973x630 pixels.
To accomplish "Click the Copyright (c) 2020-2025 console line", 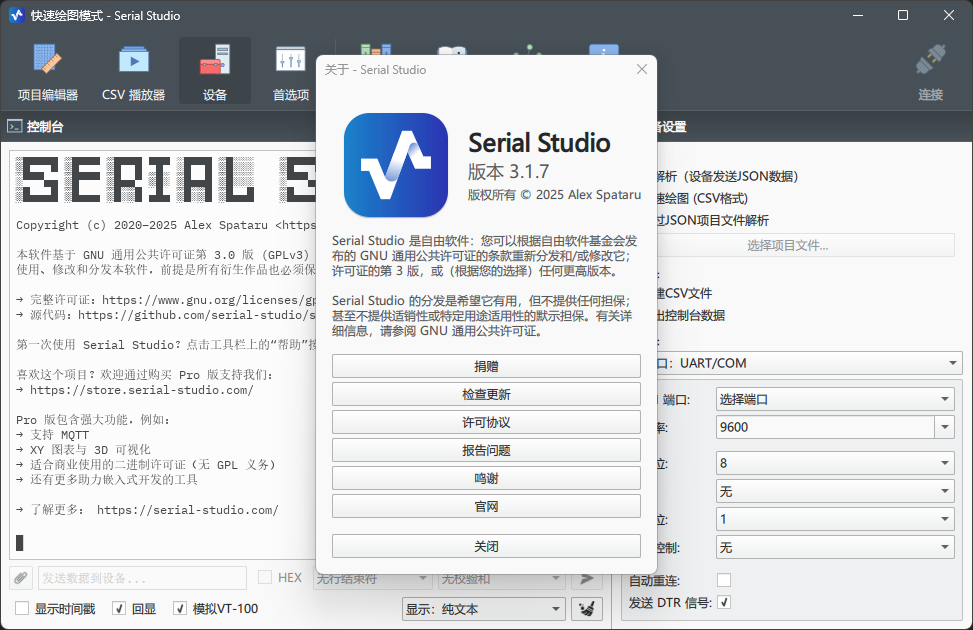I will pos(166,225).
